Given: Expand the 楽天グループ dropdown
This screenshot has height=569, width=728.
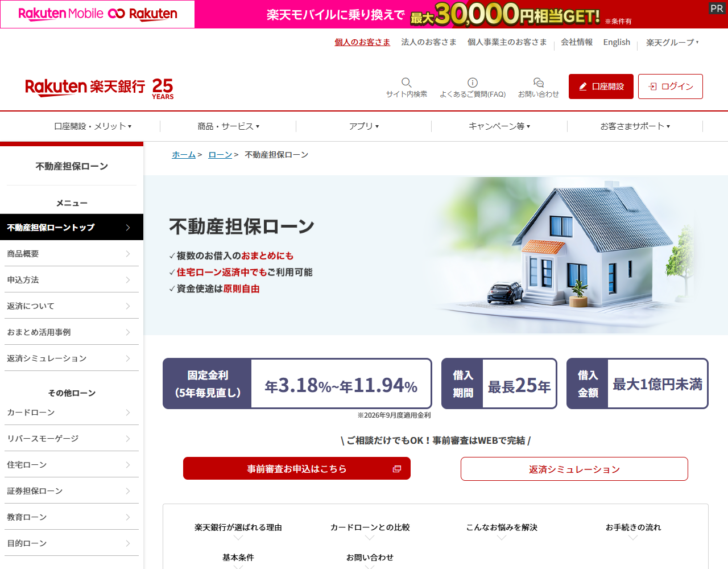Looking at the screenshot, I should click(x=672, y=42).
